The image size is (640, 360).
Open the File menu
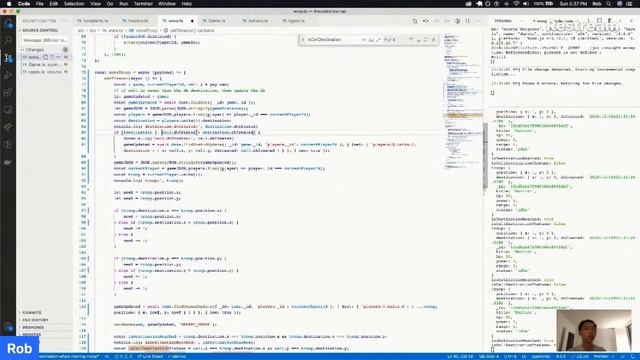(40, 4)
